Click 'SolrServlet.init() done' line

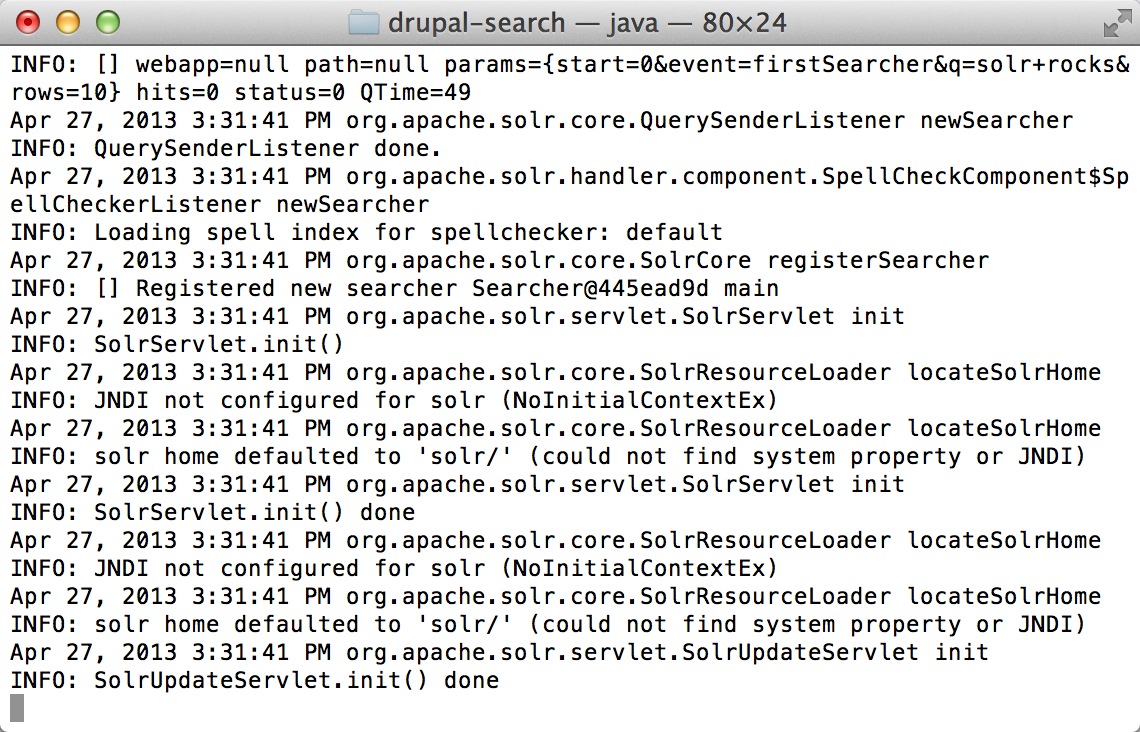(213, 512)
